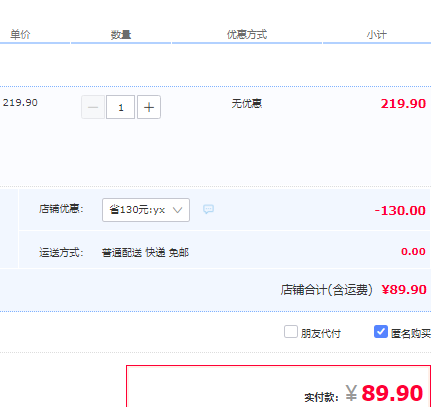Open the 省130元:yx coupon dropdown
This screenshot has width=437, height=407.
(146, 210)
